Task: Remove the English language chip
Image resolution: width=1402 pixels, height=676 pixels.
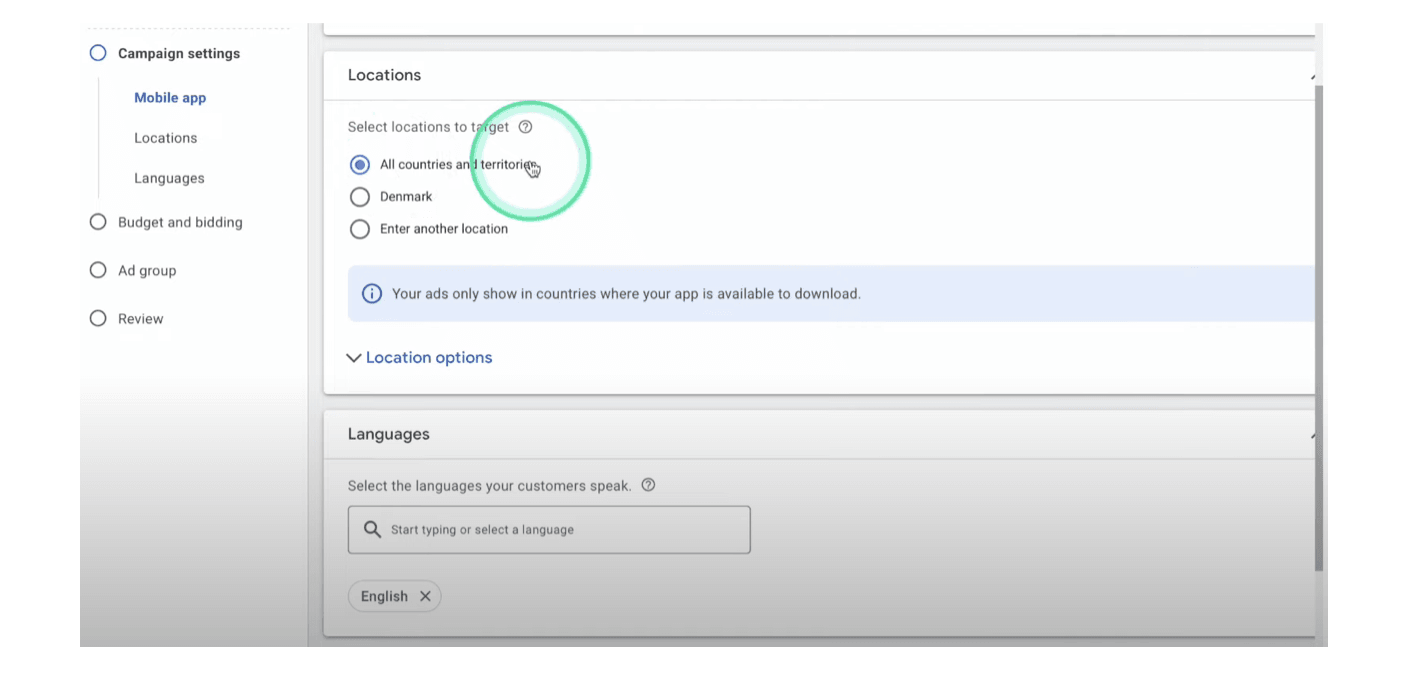Action: pyautogui.click(x=425, y=596)
